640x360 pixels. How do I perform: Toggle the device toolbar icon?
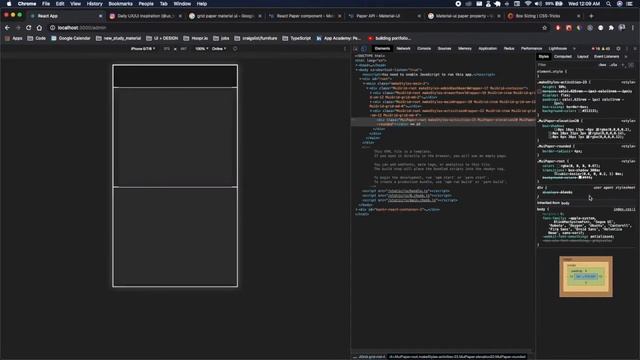(364, 49)
